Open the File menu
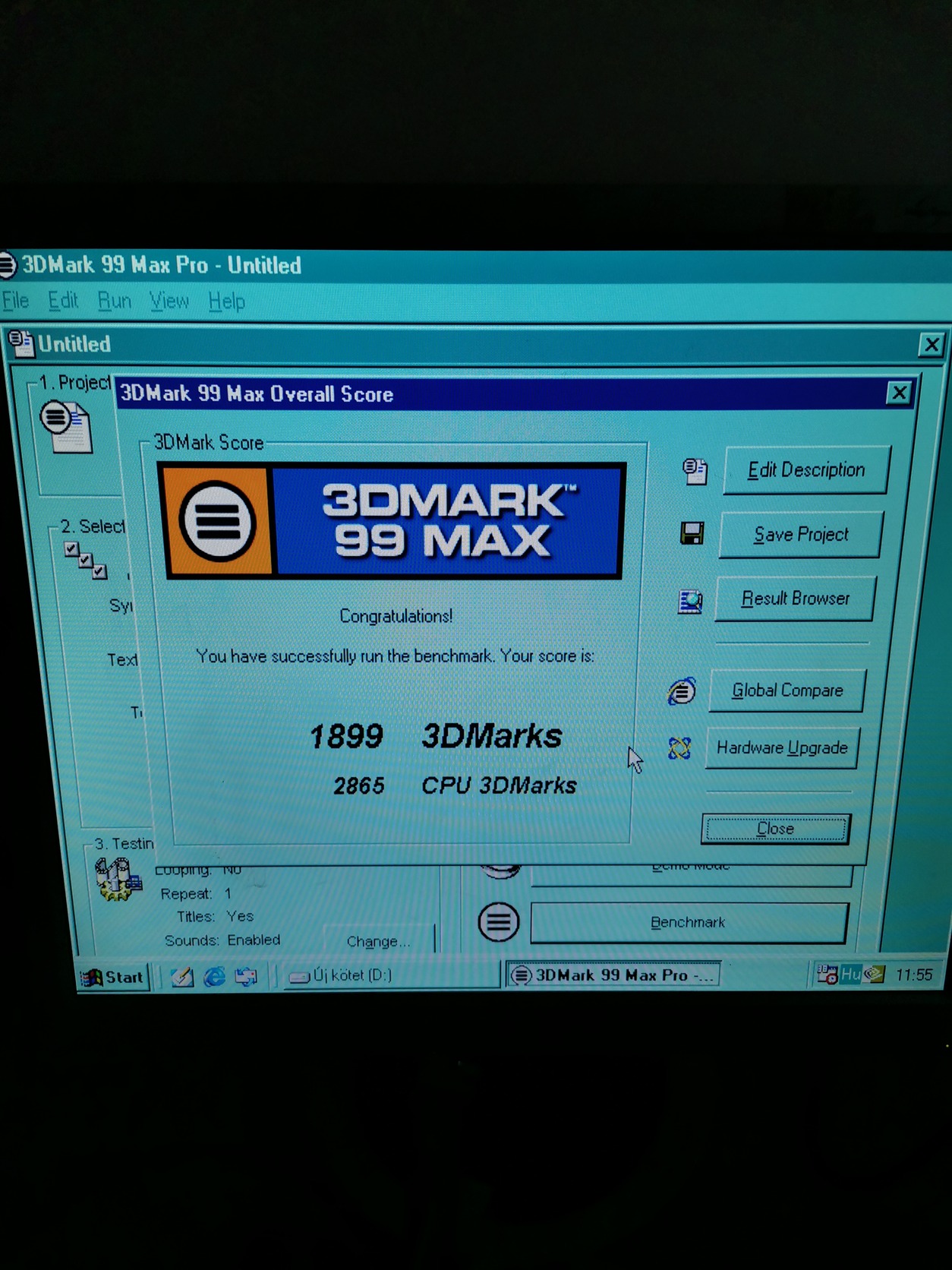This screenshot has height=1270, width=952. [x=15, y=301]
